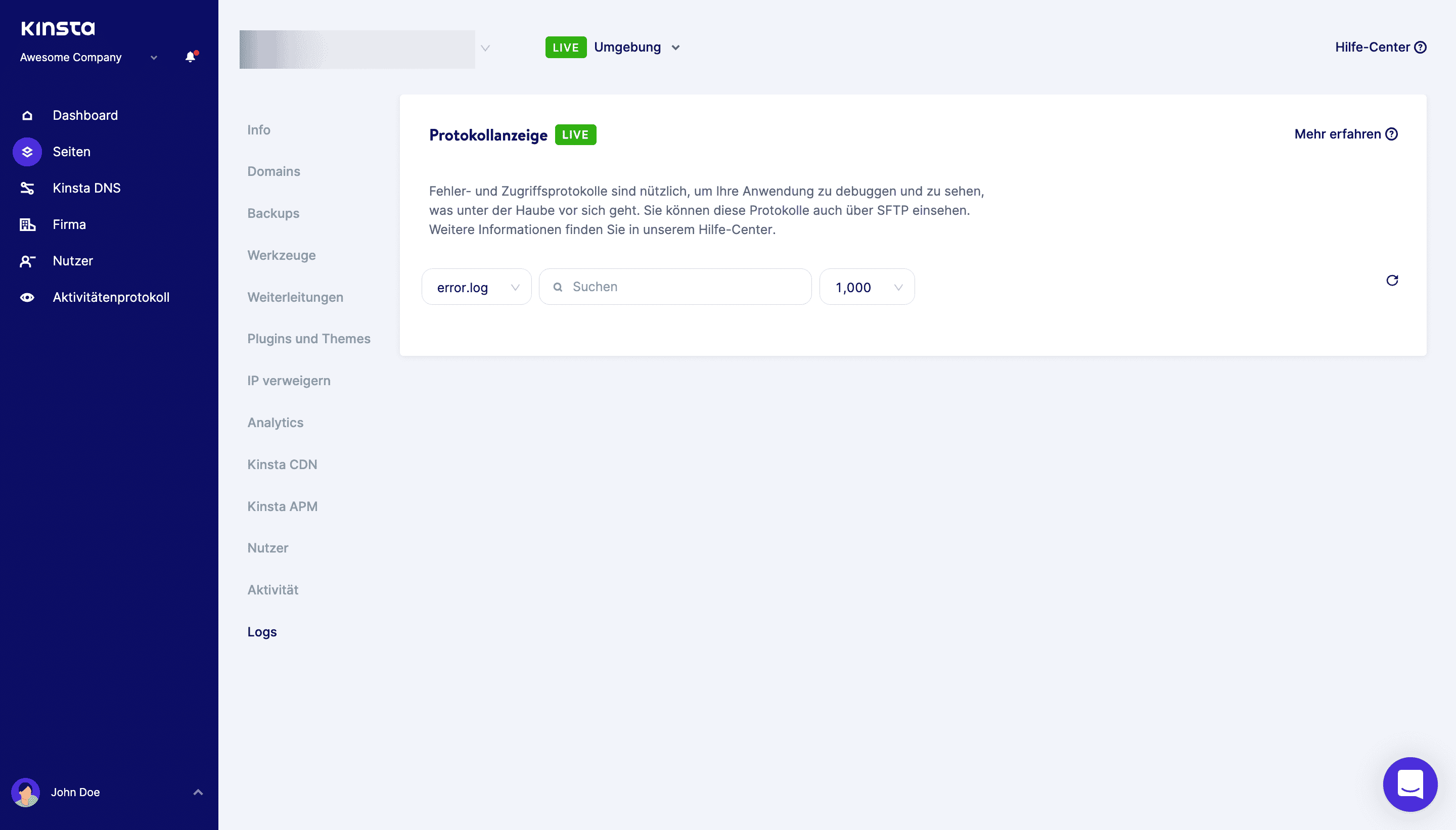Click the refresh icon next to log viewer
1456x830 pixels.
[1392, 280]
